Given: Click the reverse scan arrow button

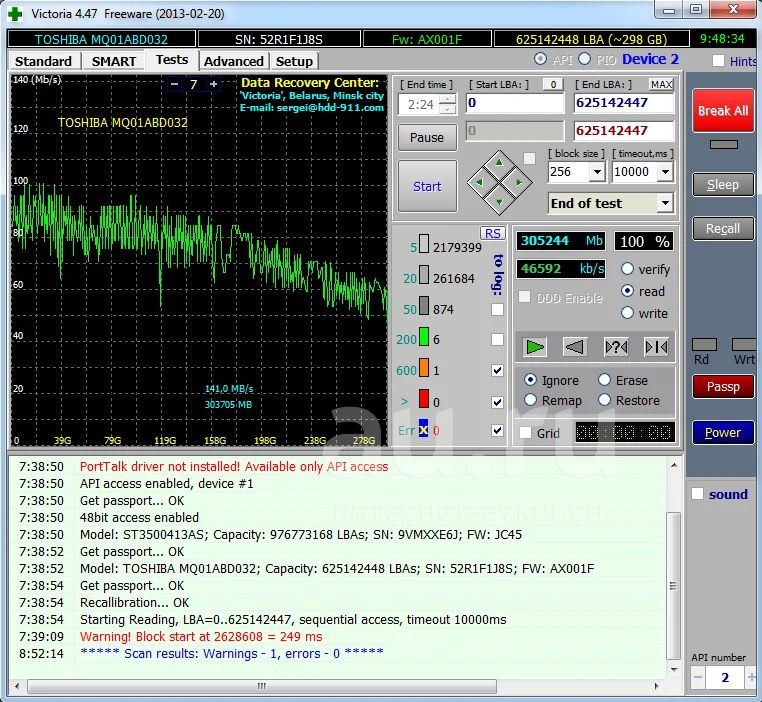Looking at the screenshot, I should point(575,347).
